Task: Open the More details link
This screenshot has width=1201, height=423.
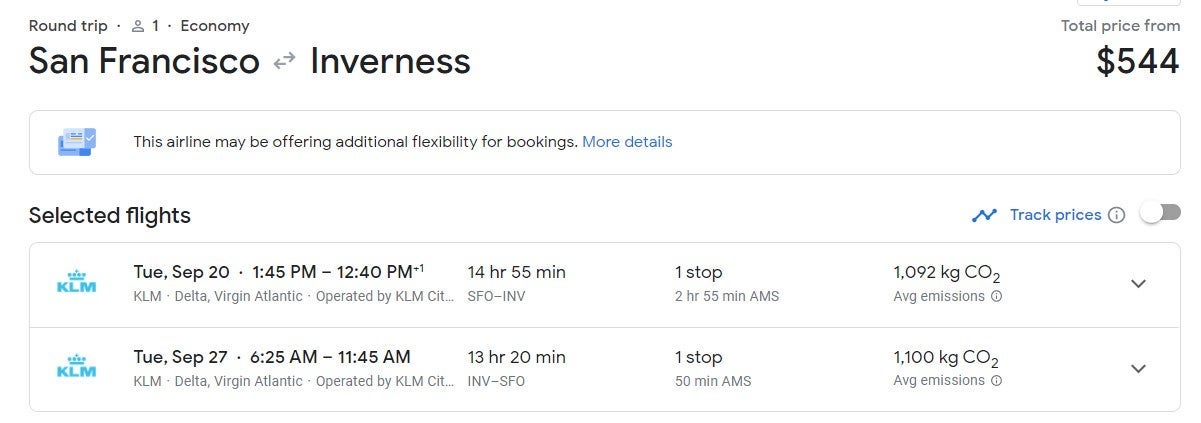Action: tap(627, 142)
